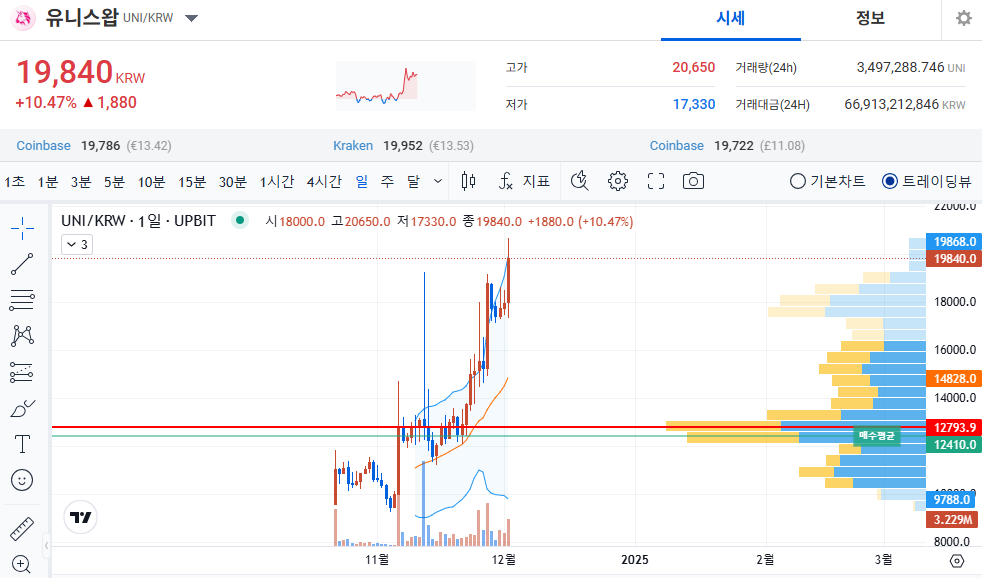Click the 고가 value 20,650
The image size is (982, 578).
[693, 67]
